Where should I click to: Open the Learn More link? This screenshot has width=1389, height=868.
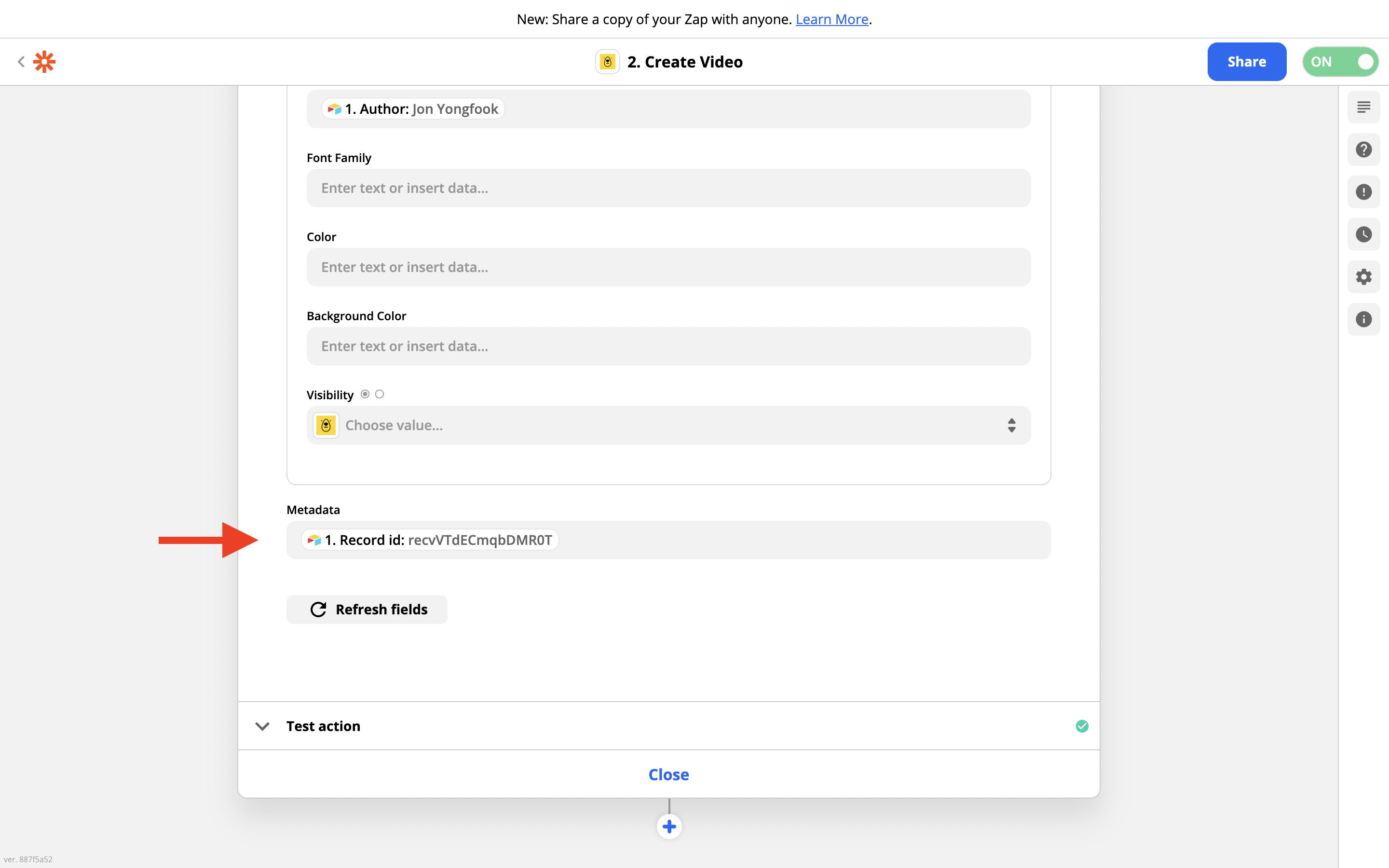click(x=831, y=19)
